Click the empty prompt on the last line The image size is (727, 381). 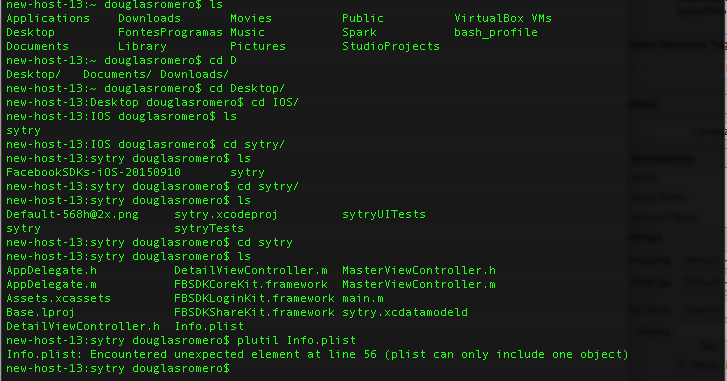118,368
